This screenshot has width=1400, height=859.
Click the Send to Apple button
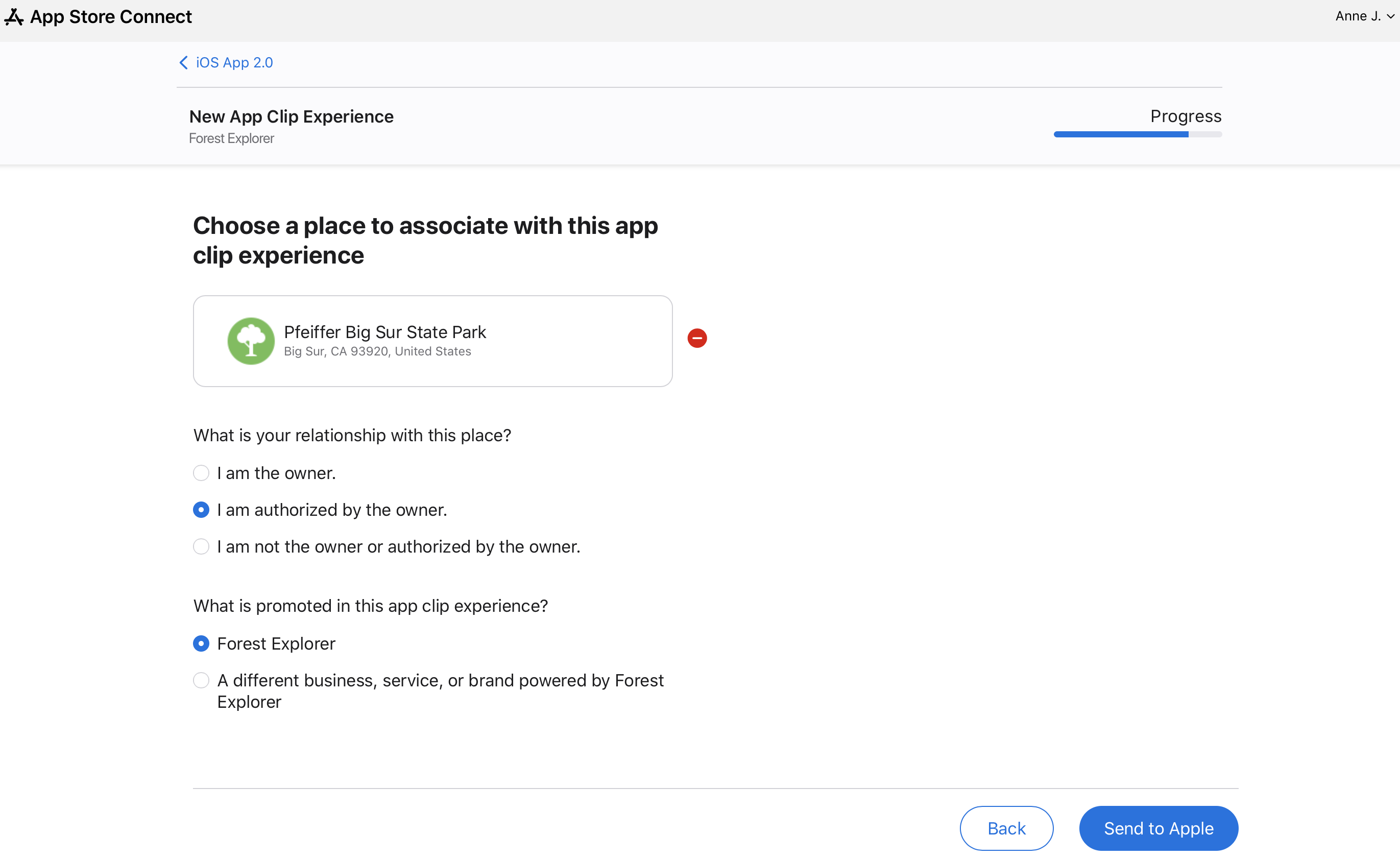(1158, 828)
